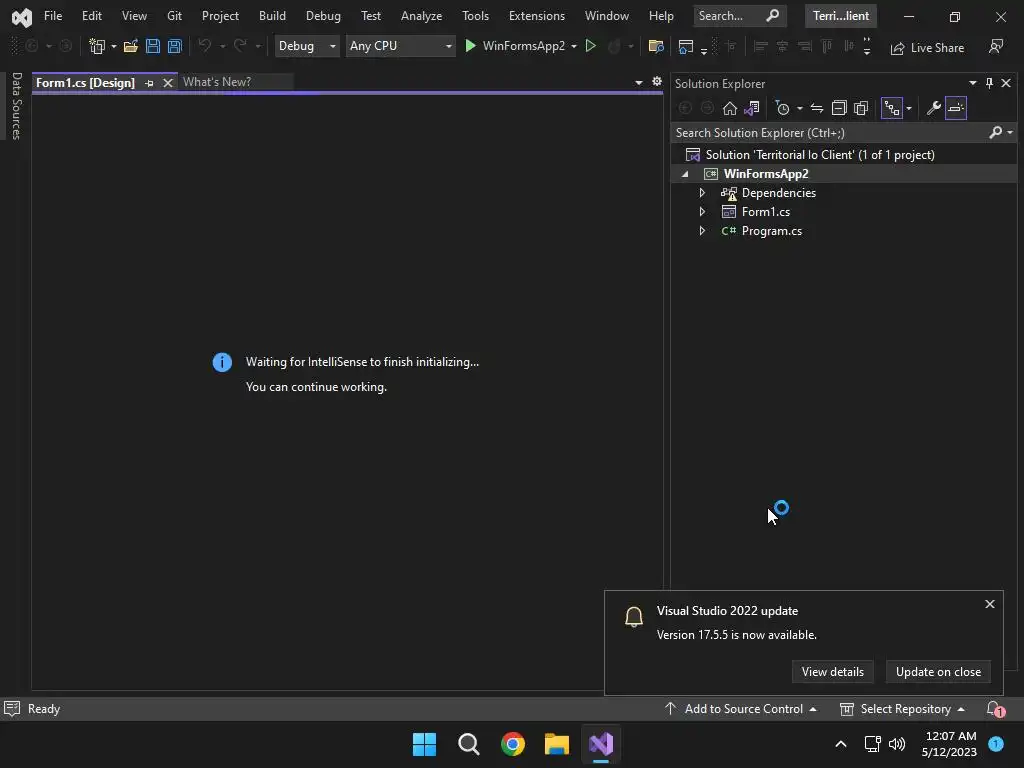The image size is (1024, 768).
Task: Open Windows Start menu
Action: (x=424, y=744)
